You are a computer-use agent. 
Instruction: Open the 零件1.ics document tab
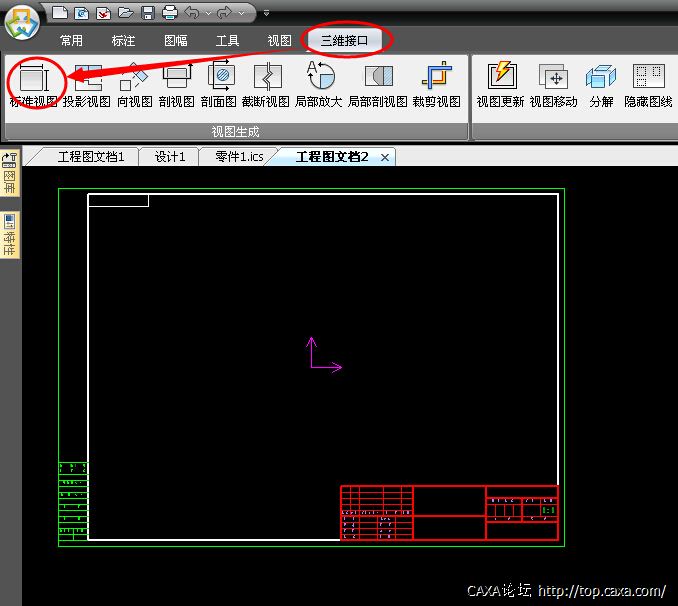[239, 157]
